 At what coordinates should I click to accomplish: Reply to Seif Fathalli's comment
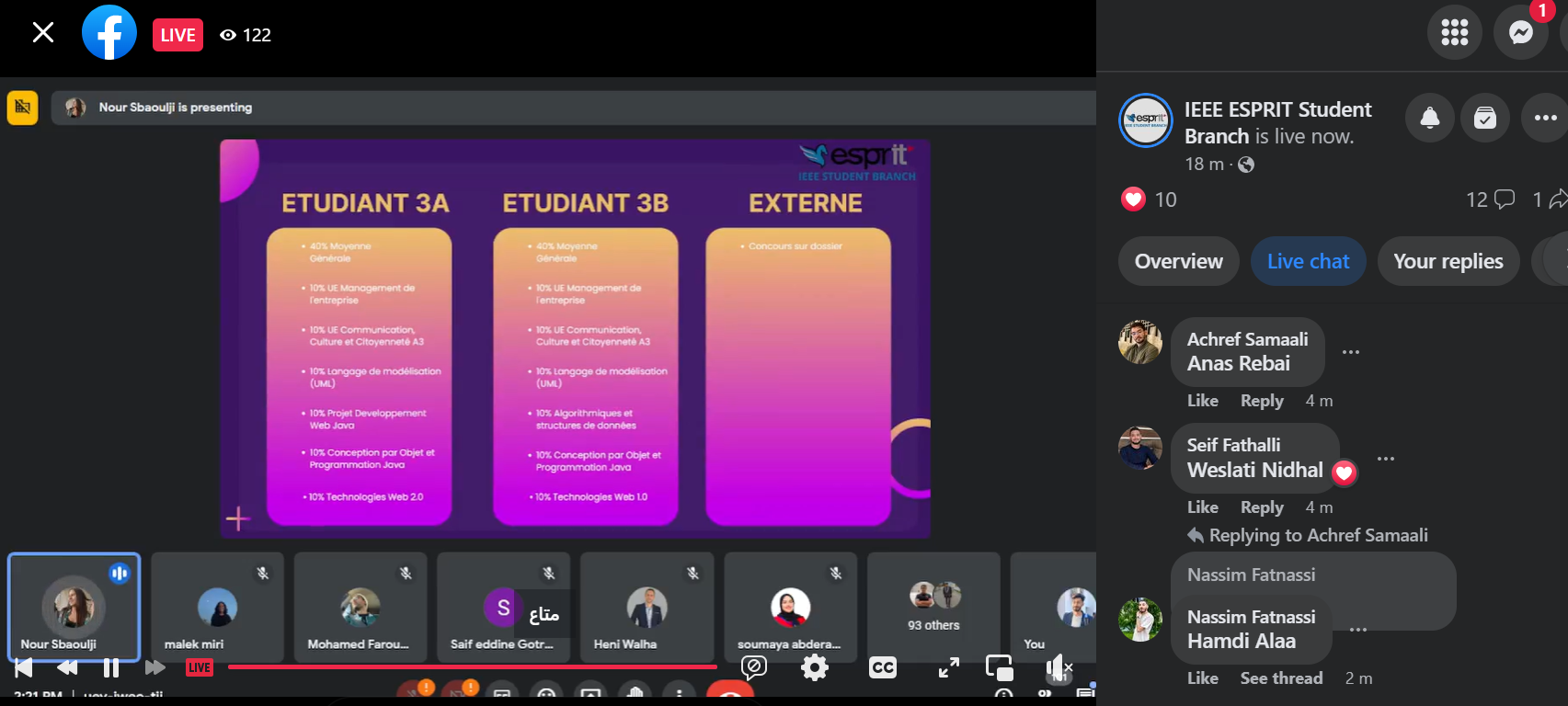point(1262,507)
